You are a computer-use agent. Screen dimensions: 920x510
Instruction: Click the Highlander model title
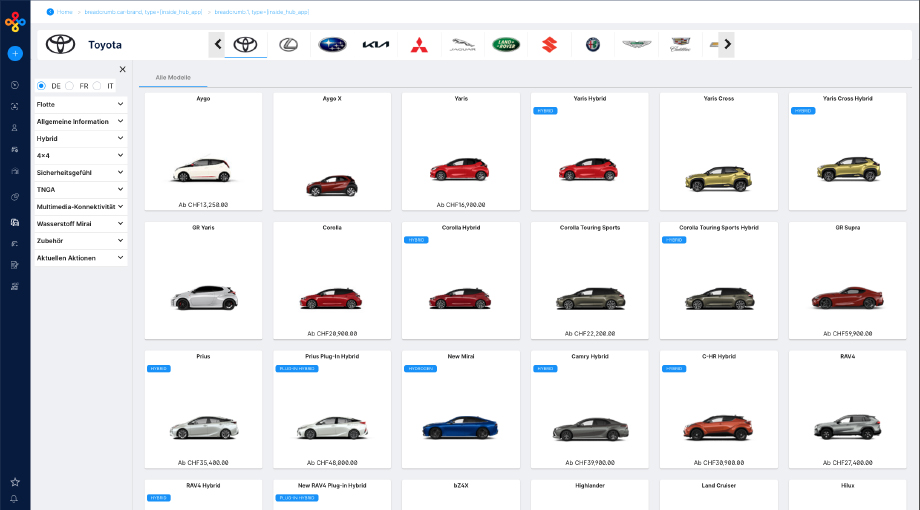point(590,485)
